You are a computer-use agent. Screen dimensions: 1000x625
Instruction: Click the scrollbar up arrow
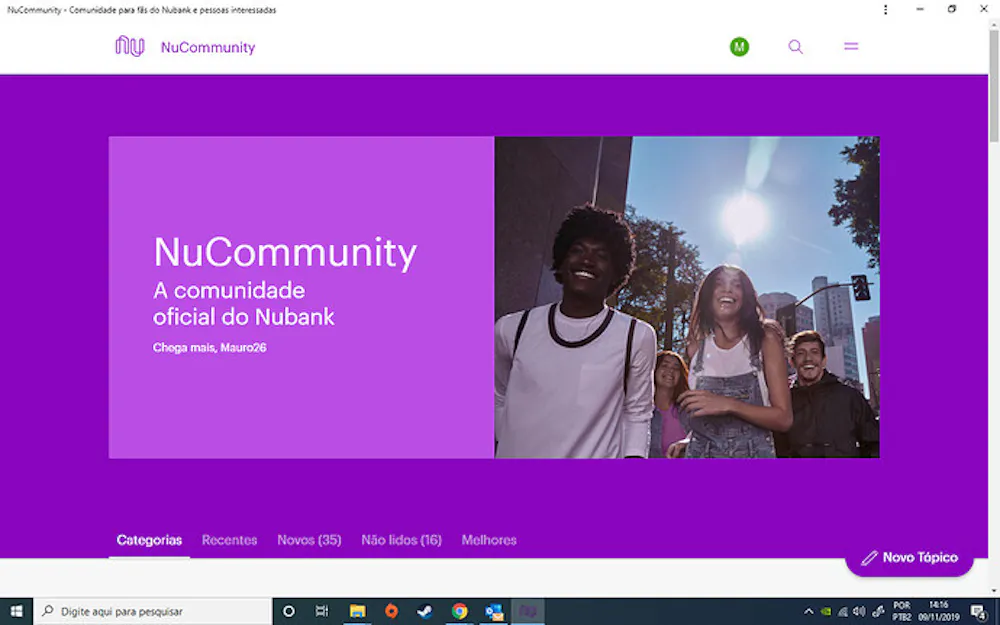(994, 24)
